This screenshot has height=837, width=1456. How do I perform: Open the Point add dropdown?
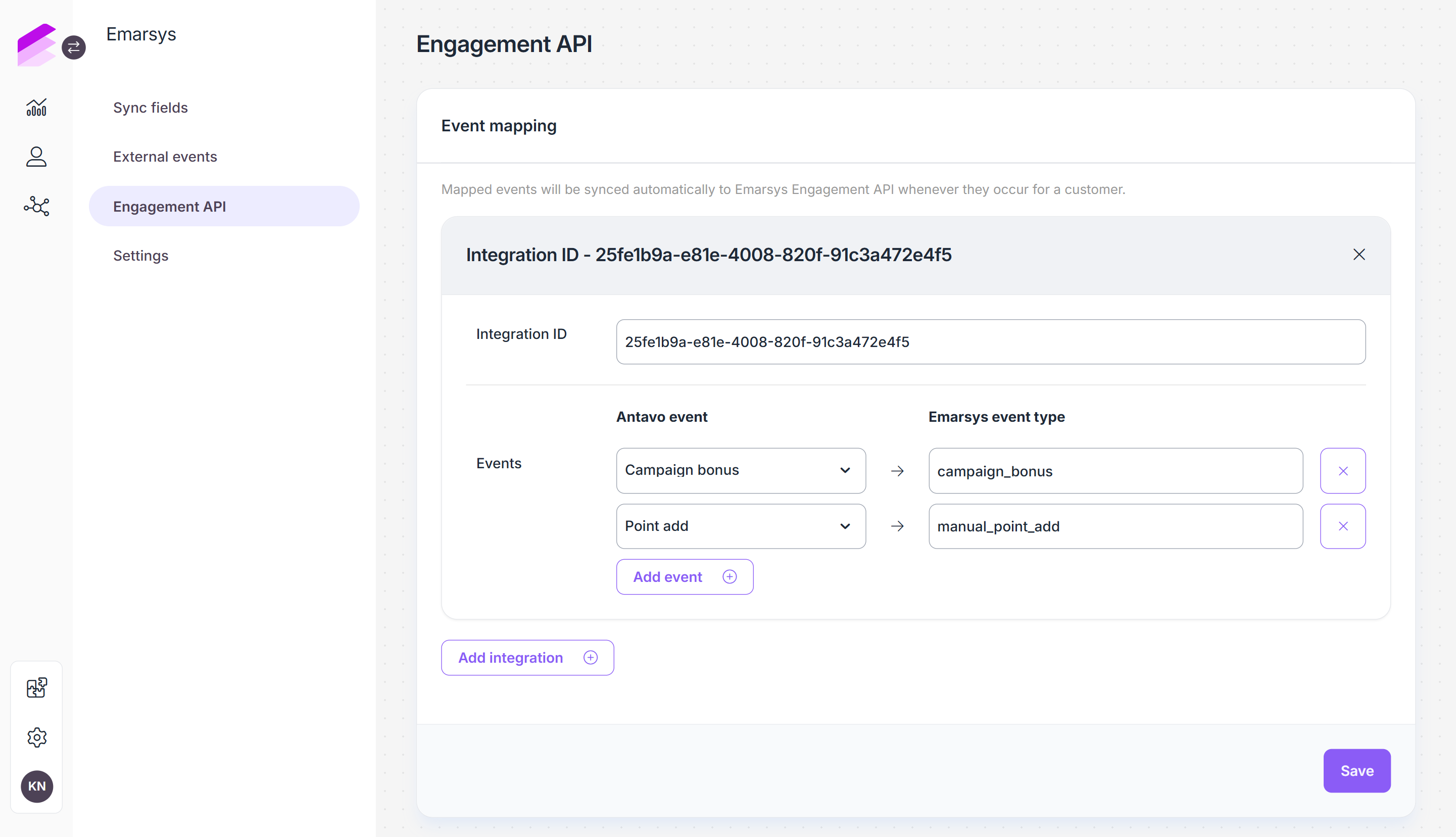click(741, 526)
